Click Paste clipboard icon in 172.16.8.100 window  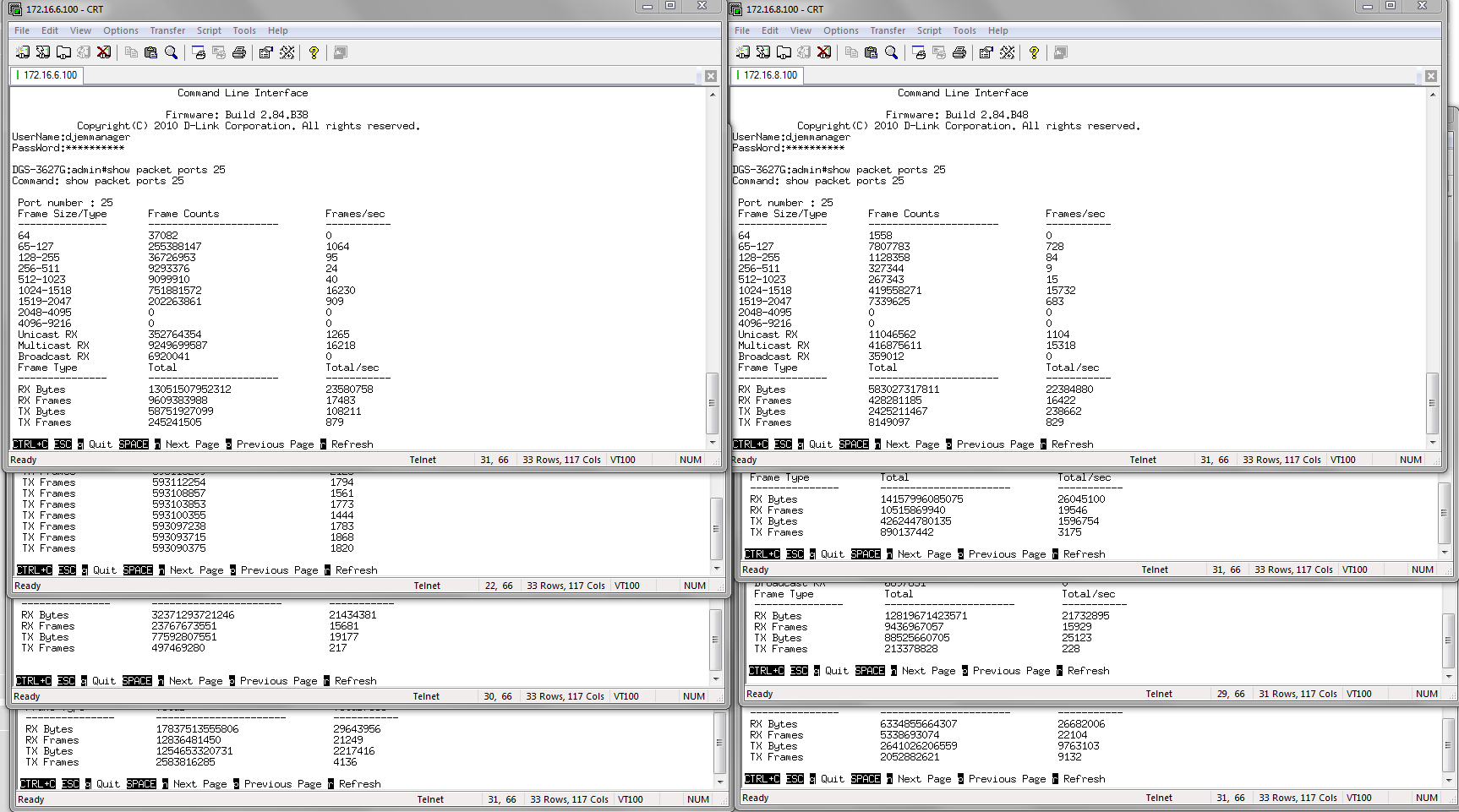(x=872, y=52)
